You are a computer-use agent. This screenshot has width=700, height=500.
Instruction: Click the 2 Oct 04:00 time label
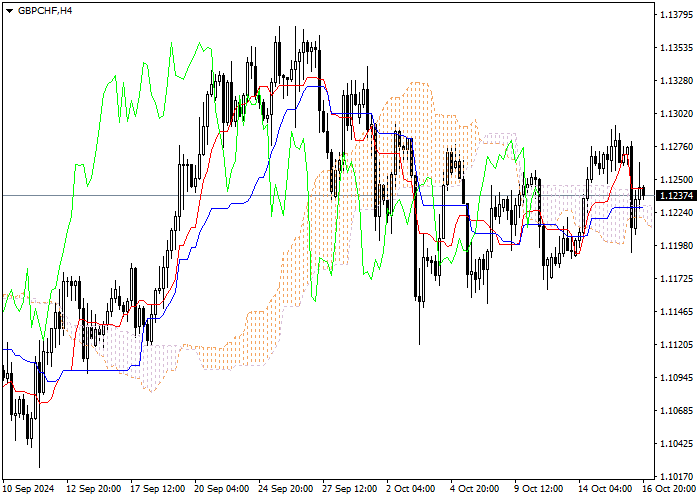[x=412, y=489]
